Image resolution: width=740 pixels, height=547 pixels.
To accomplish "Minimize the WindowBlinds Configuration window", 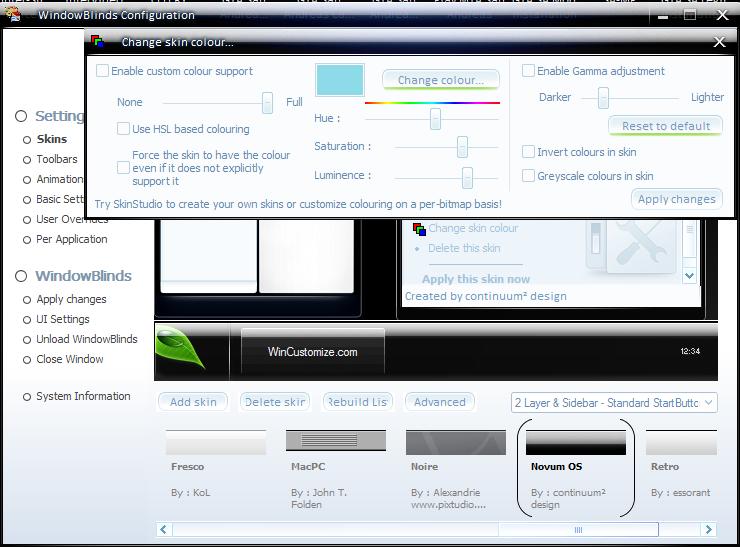I will tap(663, 16).
